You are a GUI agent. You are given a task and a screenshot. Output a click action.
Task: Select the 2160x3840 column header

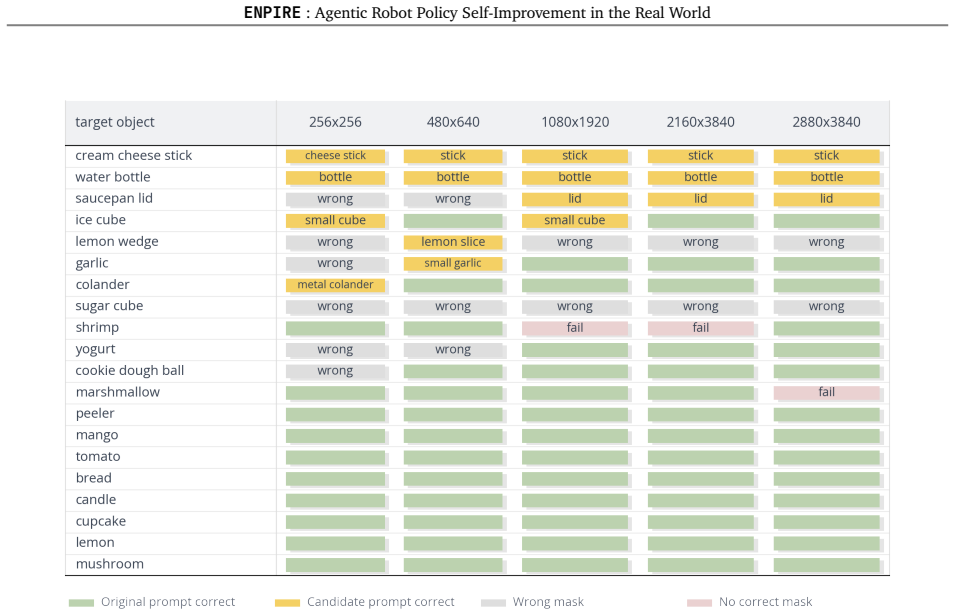pos(700,122)
